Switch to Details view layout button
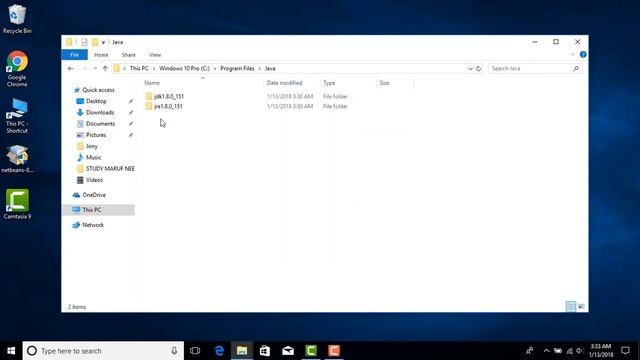 (x=571, y=307)
